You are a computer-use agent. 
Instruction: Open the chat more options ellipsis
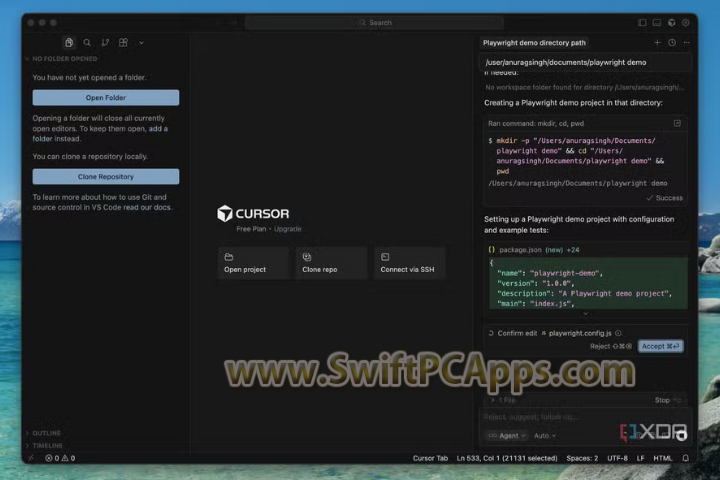point(686,43)
